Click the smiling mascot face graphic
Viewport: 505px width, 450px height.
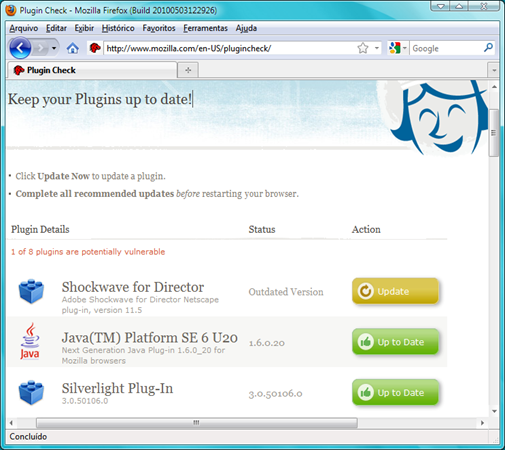coord(440,118)
